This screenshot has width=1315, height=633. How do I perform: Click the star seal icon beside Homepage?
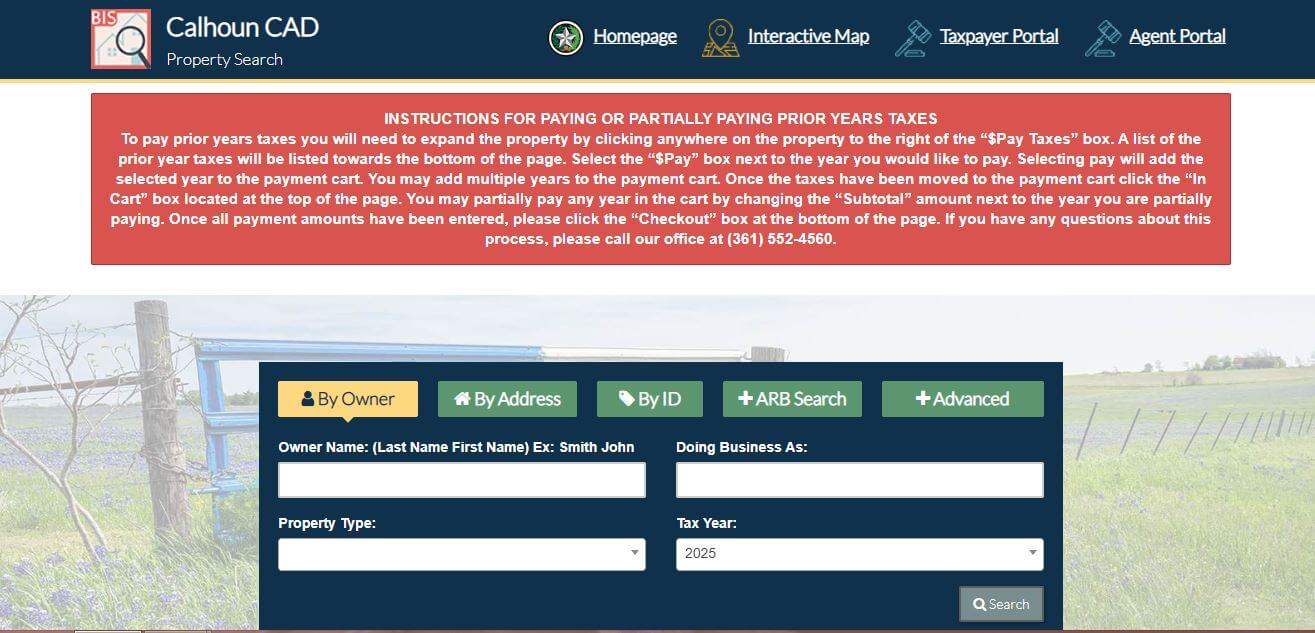[x=566, y=38]
